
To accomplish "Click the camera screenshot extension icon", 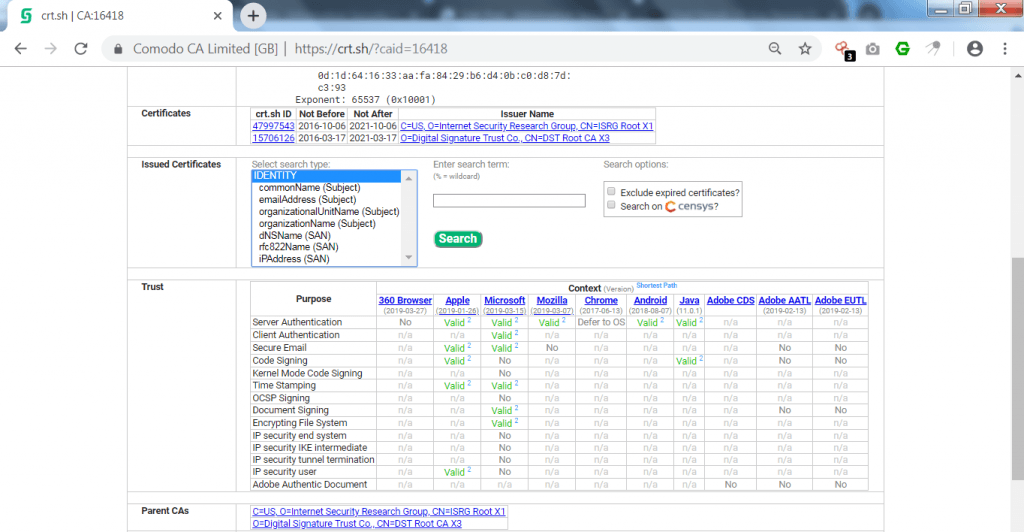I will [872, 49].
